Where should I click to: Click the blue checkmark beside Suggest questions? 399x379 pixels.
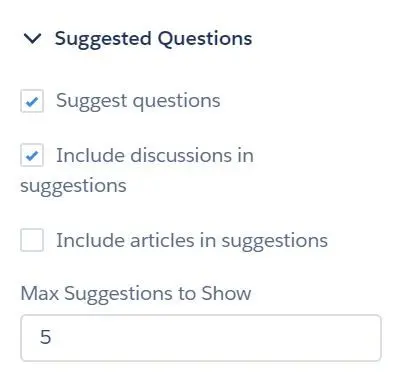click(x=32, y=102)
